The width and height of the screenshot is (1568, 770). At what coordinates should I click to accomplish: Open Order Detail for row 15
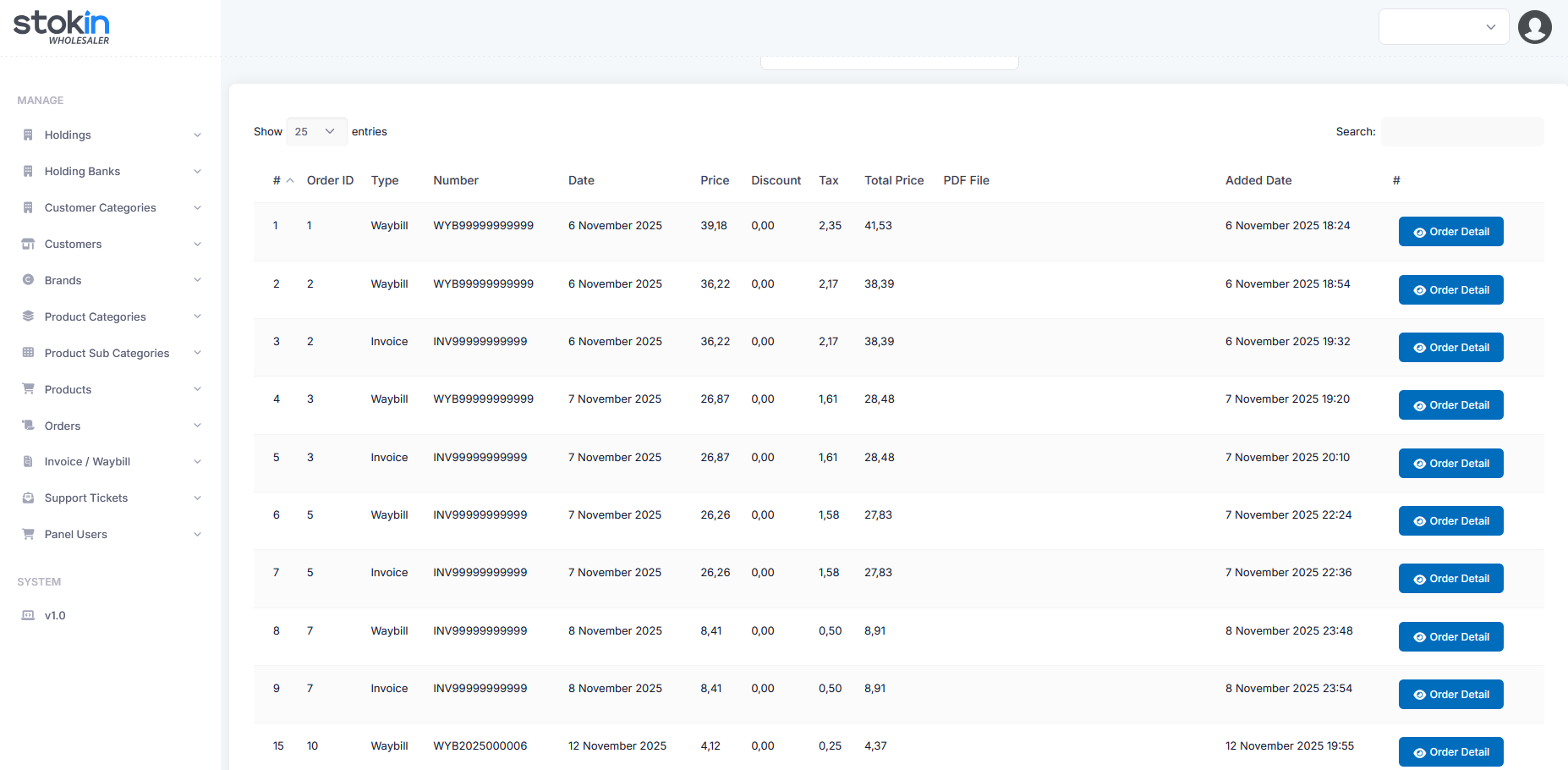coord(1450,752)
